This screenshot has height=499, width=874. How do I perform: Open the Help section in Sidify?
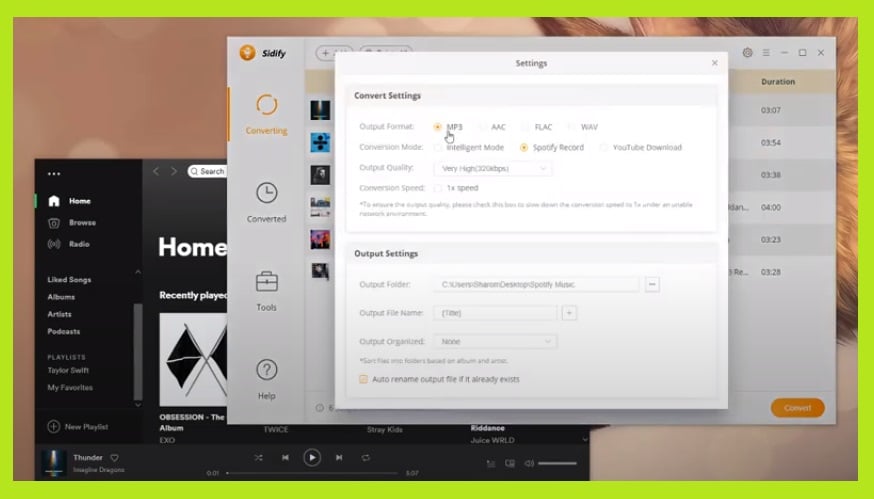[266, 379]
